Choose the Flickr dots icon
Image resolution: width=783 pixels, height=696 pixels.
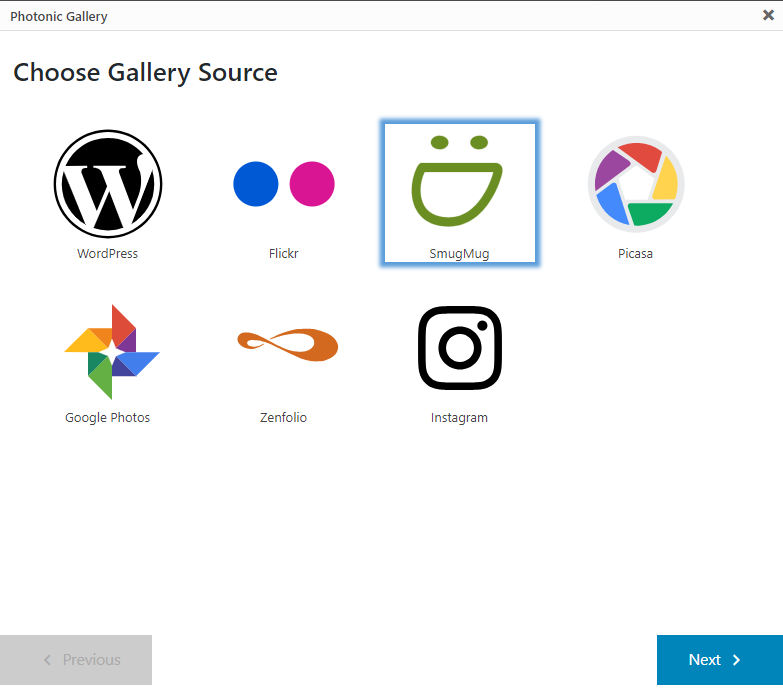pos(284,184)
